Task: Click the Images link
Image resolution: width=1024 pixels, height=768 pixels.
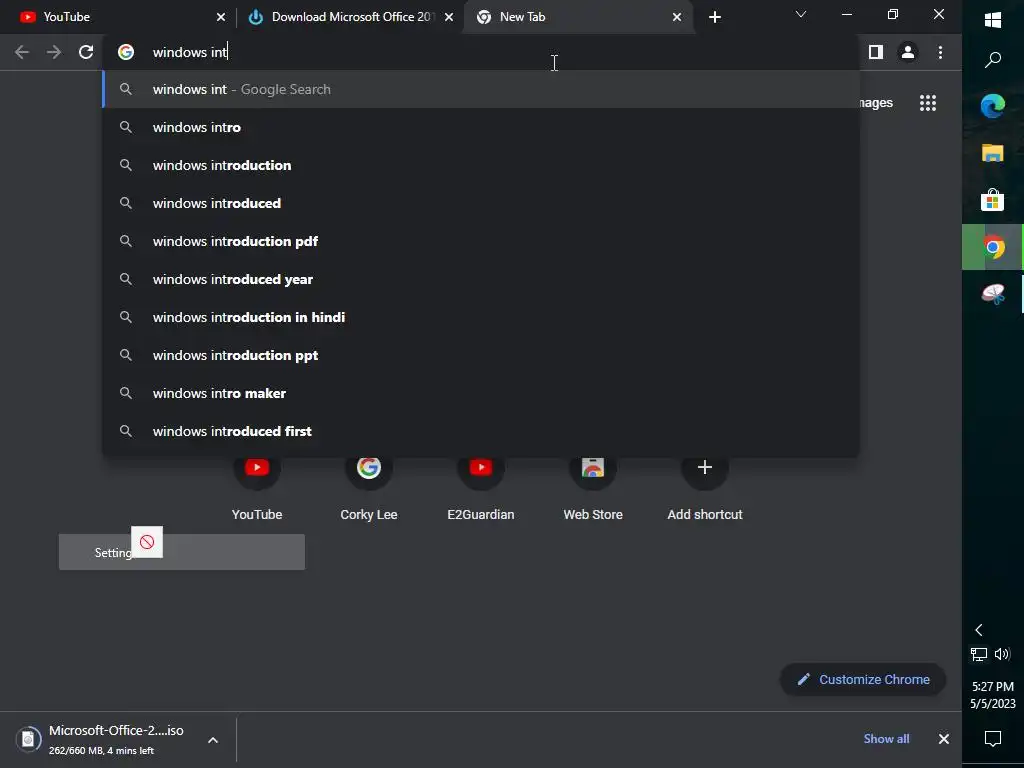Action: click(x=876, y=103)
